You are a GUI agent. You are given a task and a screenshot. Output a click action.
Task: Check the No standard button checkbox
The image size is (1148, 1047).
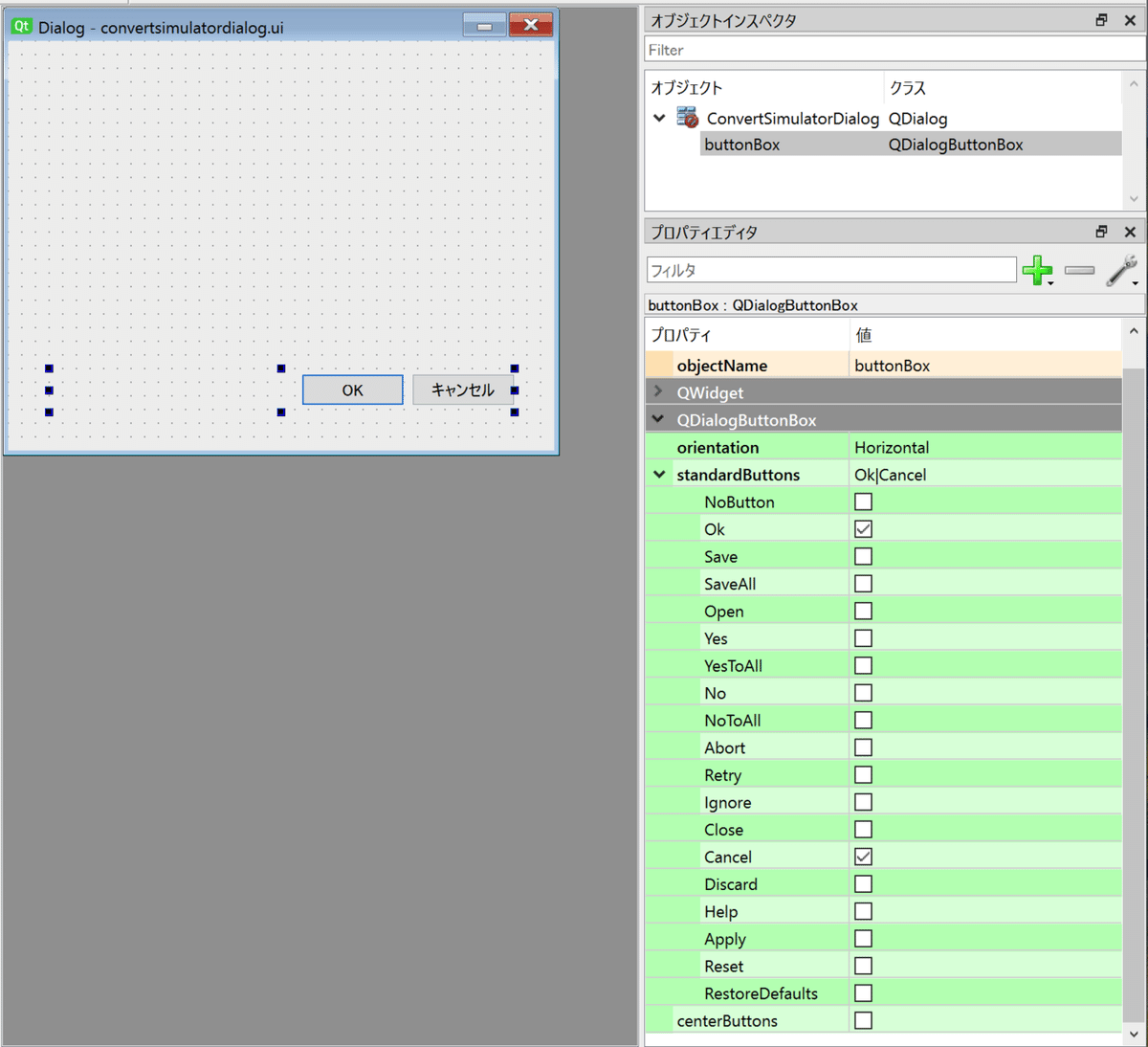(863, 693)
